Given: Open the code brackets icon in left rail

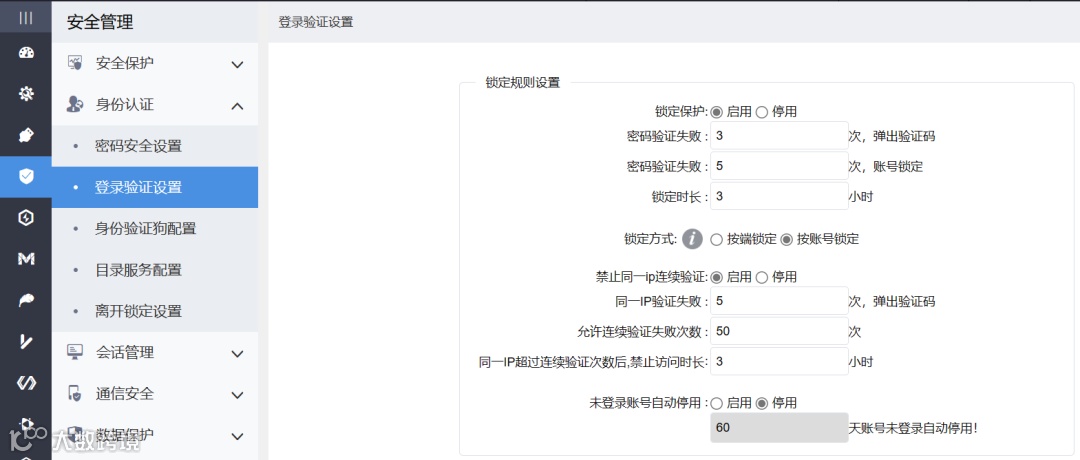Looking at the screenshot, I should tap(25, 383).
